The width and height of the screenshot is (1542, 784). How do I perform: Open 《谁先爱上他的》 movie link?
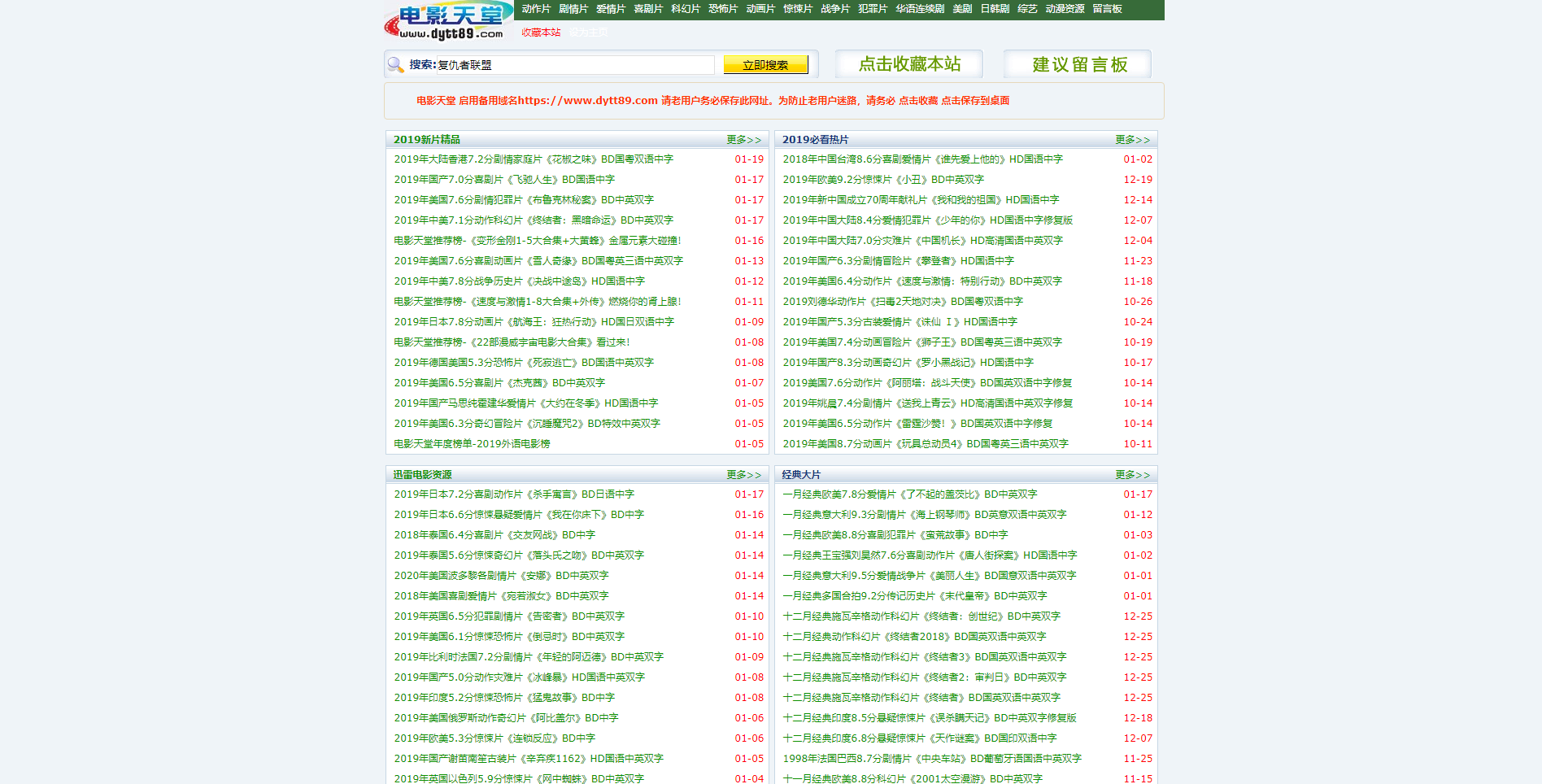click(922, 159)
